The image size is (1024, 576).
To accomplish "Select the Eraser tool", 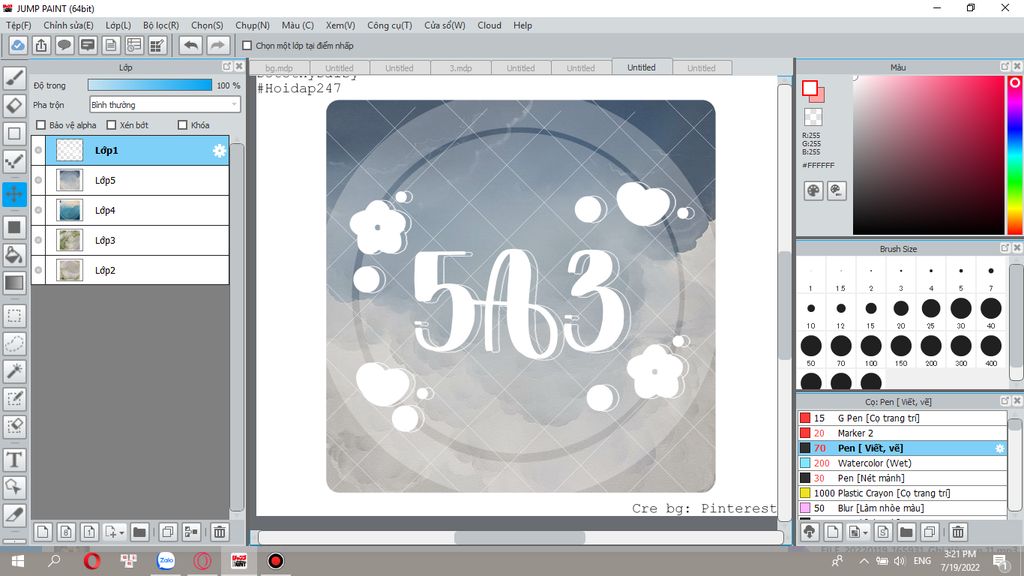I will pos(14,106).
